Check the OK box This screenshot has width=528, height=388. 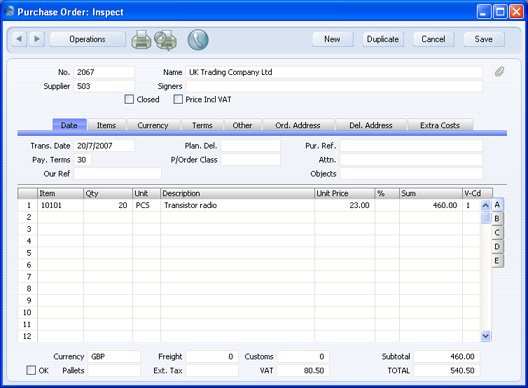click(31, 370)
